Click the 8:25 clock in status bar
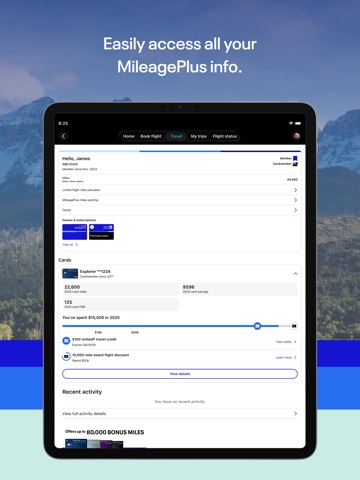 pos(63,123)
